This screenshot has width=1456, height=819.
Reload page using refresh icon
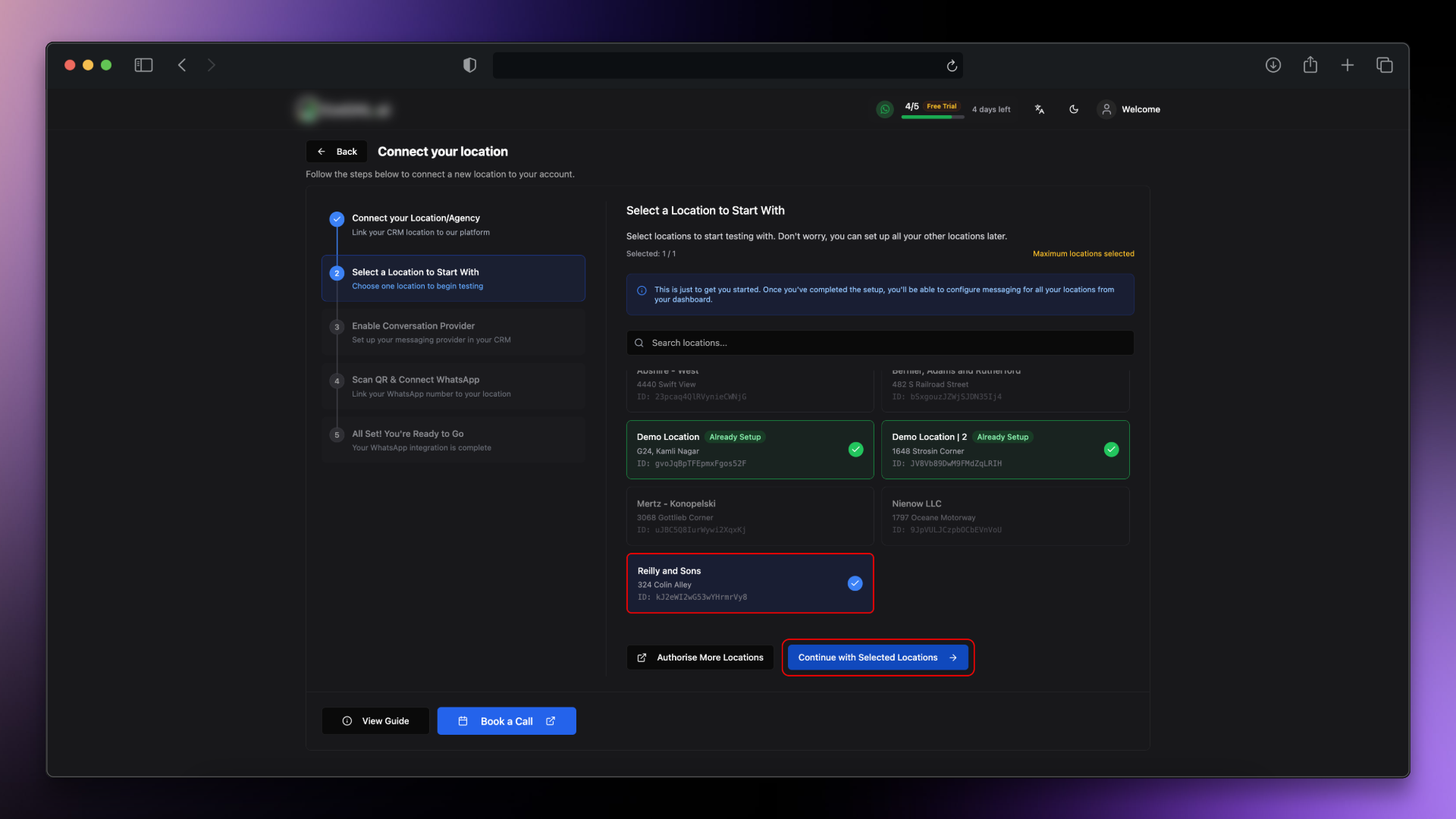pyautogui.click(x=952, y=66)
